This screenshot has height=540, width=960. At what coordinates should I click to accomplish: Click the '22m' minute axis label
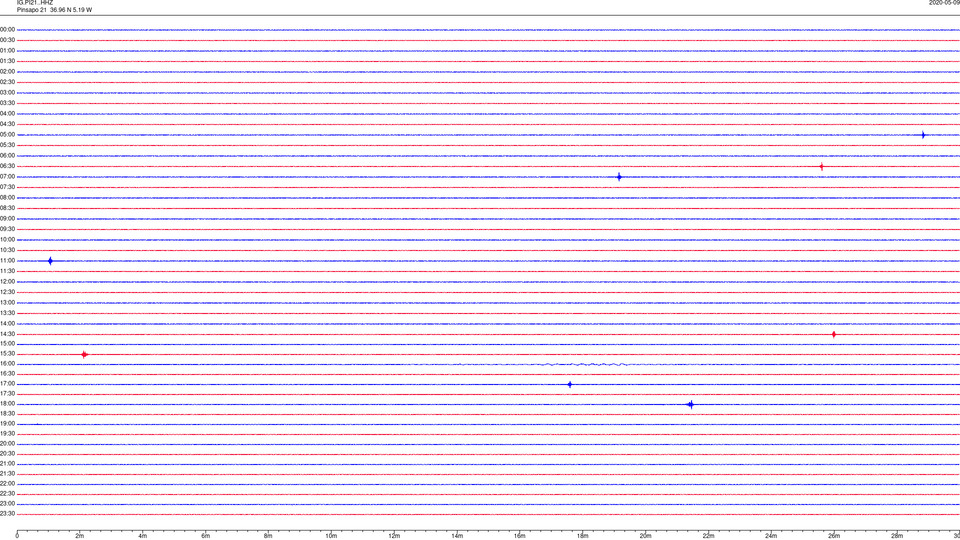[x=708, y=536]
